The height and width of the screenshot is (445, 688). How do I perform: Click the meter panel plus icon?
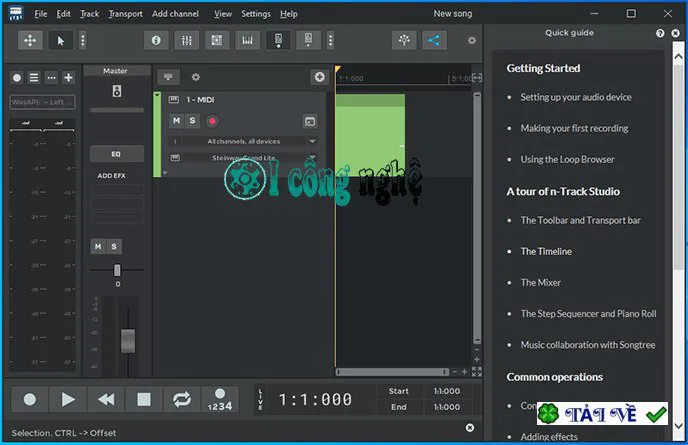coord(68,78)
